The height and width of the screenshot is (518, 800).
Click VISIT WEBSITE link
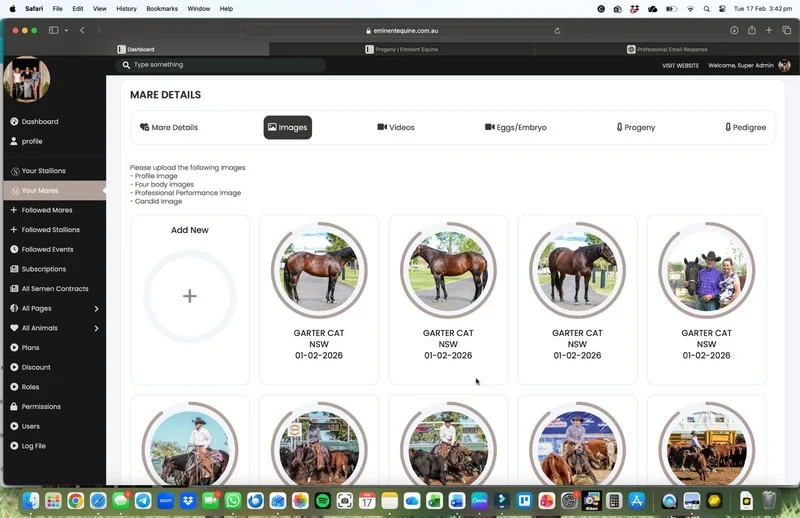pyautogui.click(x=680, y=65)
